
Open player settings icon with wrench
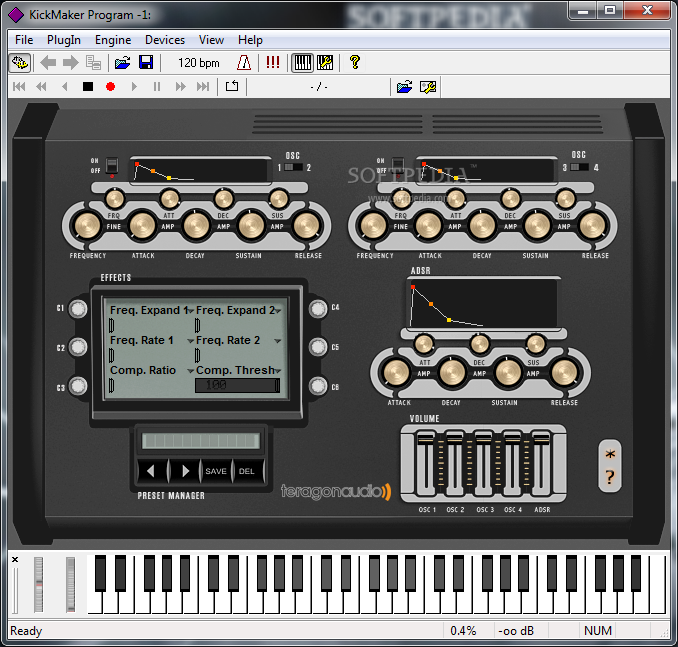point(428,87)
